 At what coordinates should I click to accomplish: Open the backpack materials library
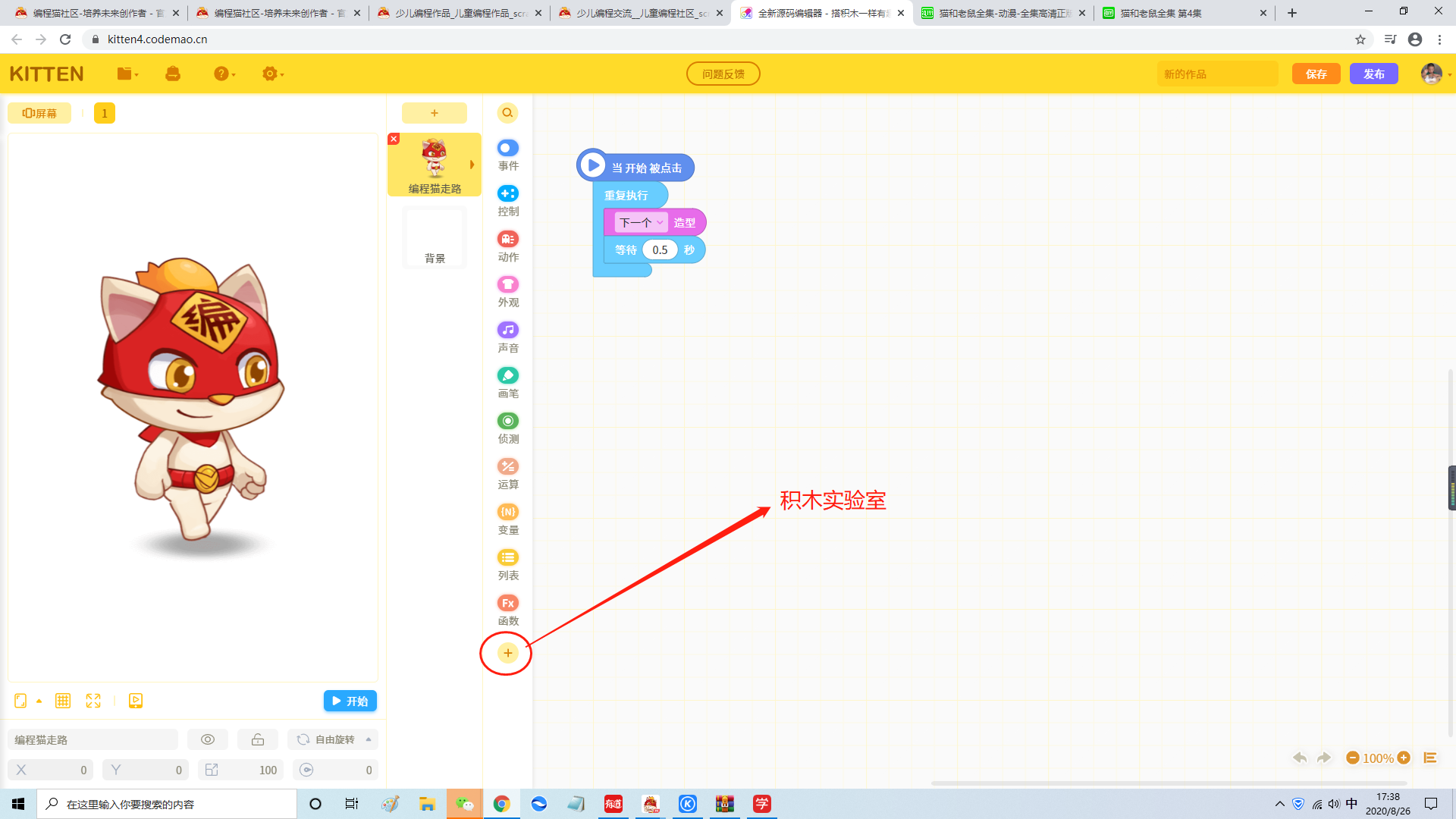[x=173, y=74]
